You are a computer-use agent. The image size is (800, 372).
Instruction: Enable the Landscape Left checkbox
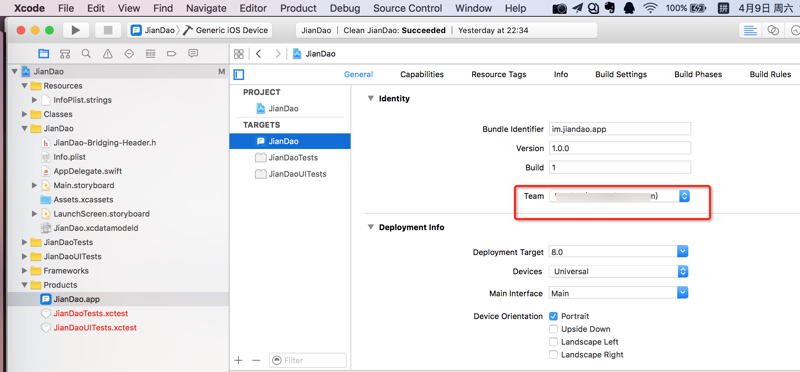[553, 342]
